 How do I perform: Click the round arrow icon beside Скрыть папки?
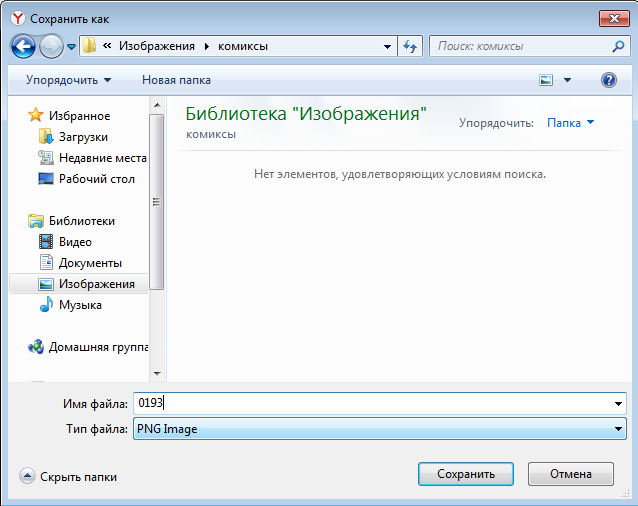(x=27, y=475)
